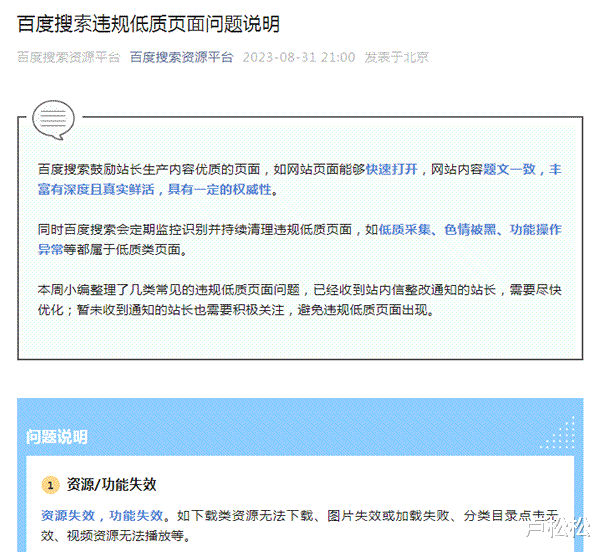Screen dimensions: 602x552
Task: Click the 问题说明 section header
Action: pyautogui.click(x=57, y=437)
